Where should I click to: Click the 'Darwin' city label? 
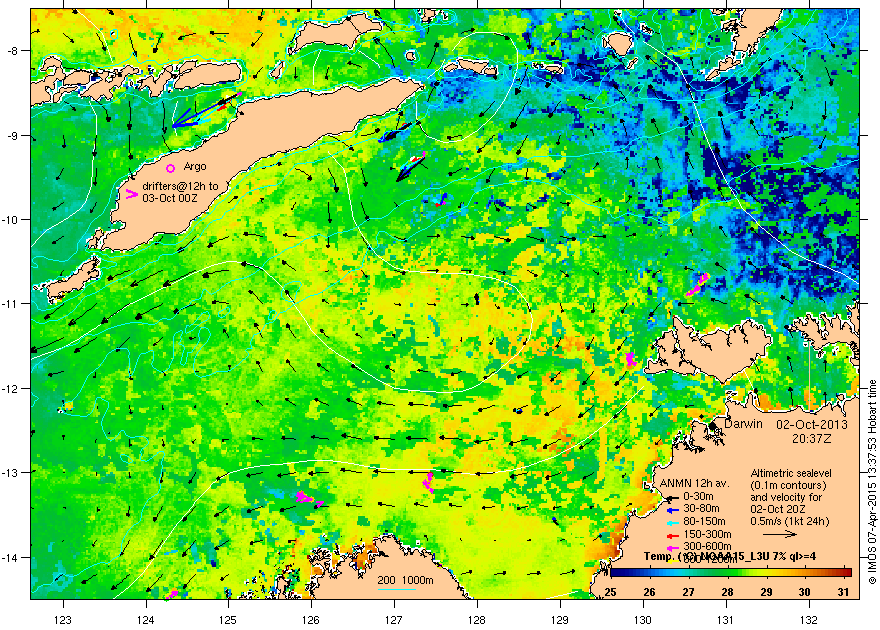coord(743,424)
